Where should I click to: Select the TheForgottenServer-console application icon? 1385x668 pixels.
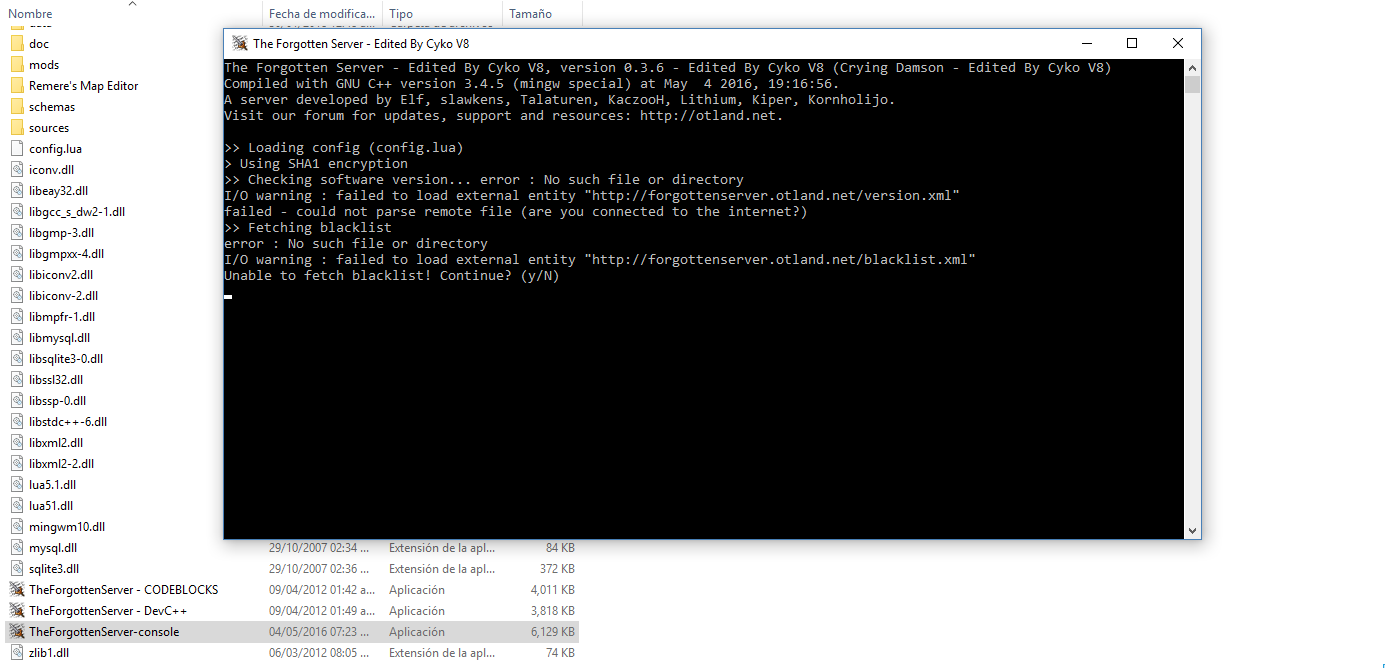pos(16,632)
